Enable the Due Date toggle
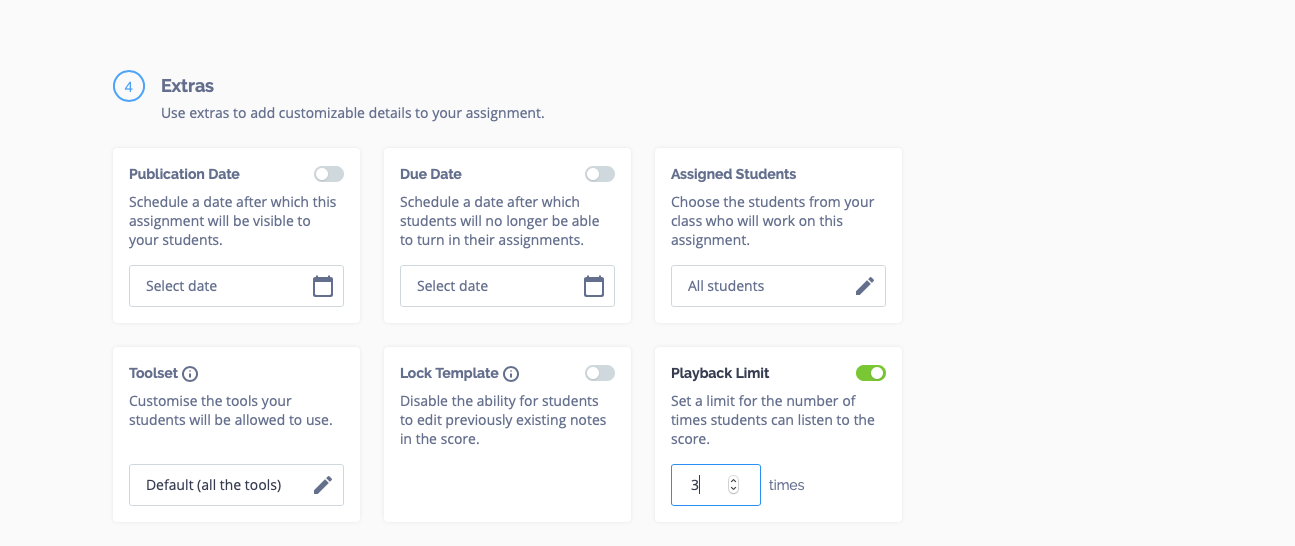1295x546 pixels. [x=600, y=174]
